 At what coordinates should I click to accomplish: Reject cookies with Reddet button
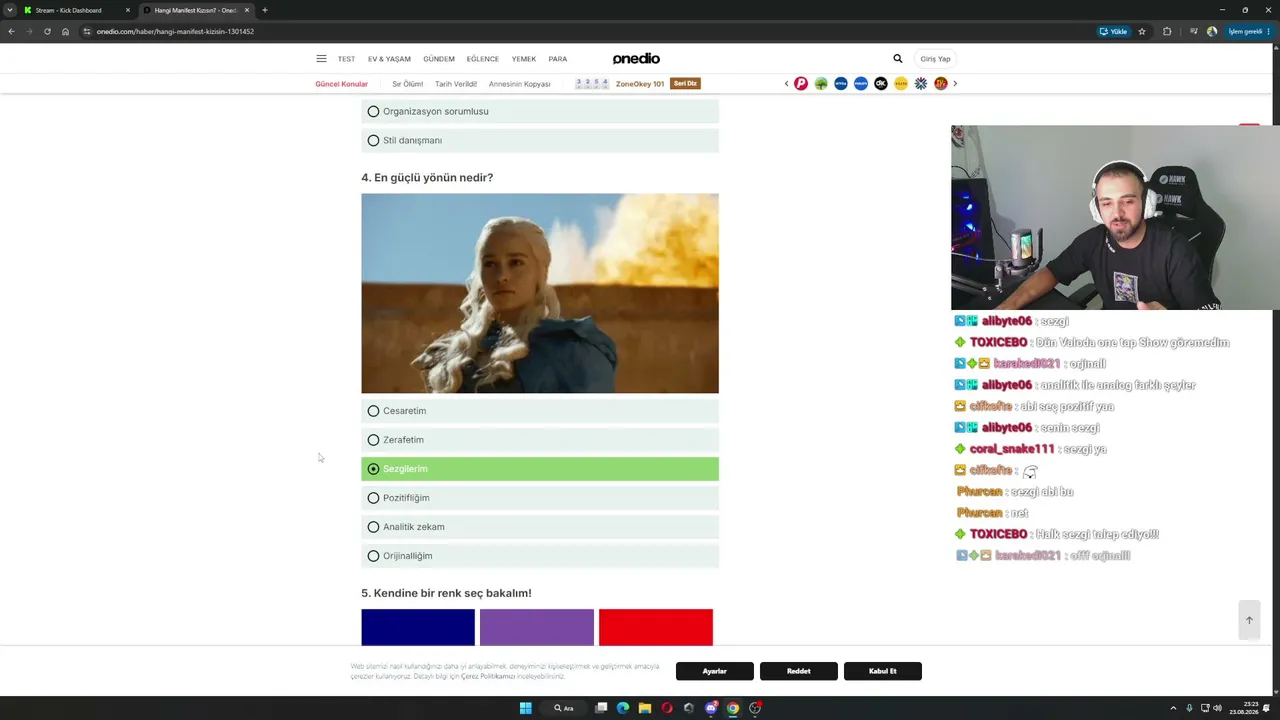point(799,671)
